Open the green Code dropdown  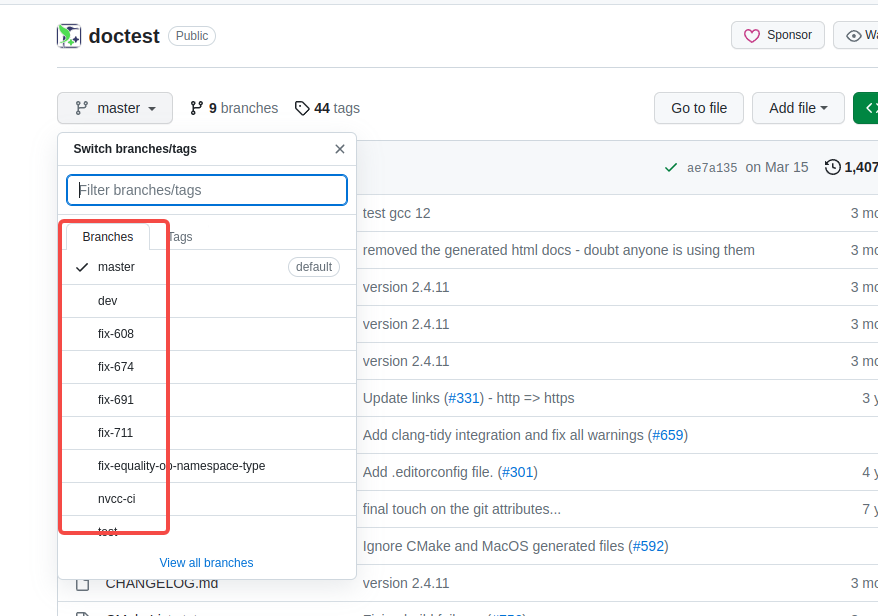click(x=868, y=108)
